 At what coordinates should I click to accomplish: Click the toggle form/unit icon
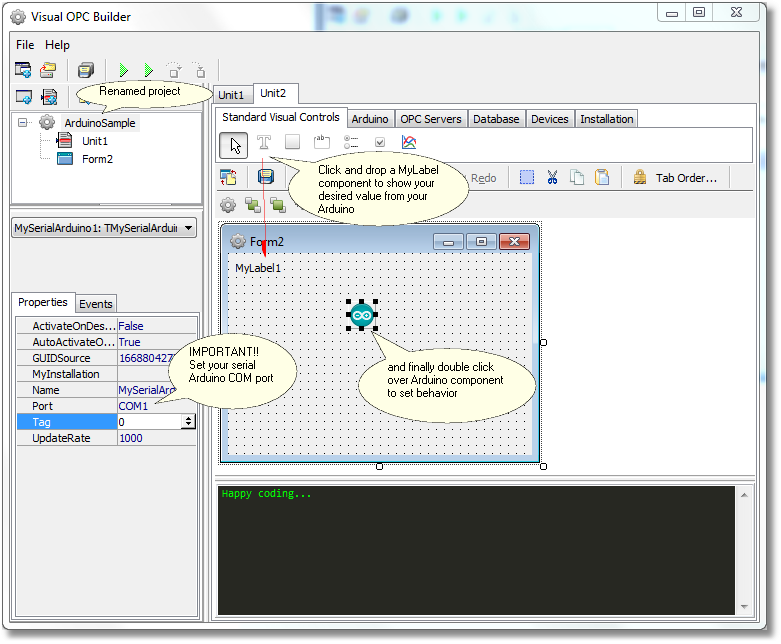click(229, 177)
